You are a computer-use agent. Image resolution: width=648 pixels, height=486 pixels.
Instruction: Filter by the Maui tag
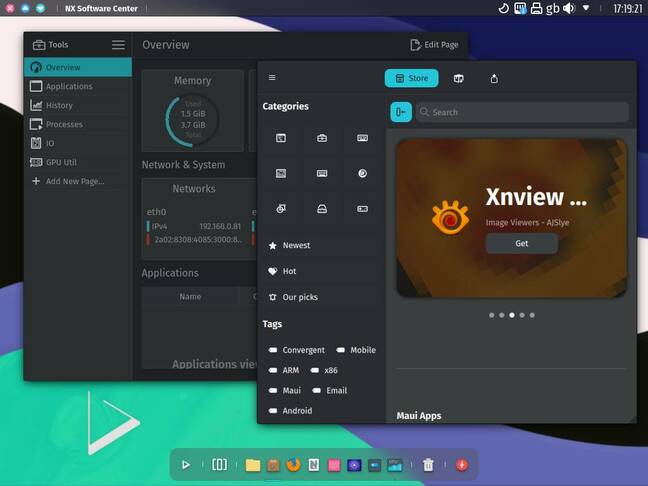tap(285, 391)
